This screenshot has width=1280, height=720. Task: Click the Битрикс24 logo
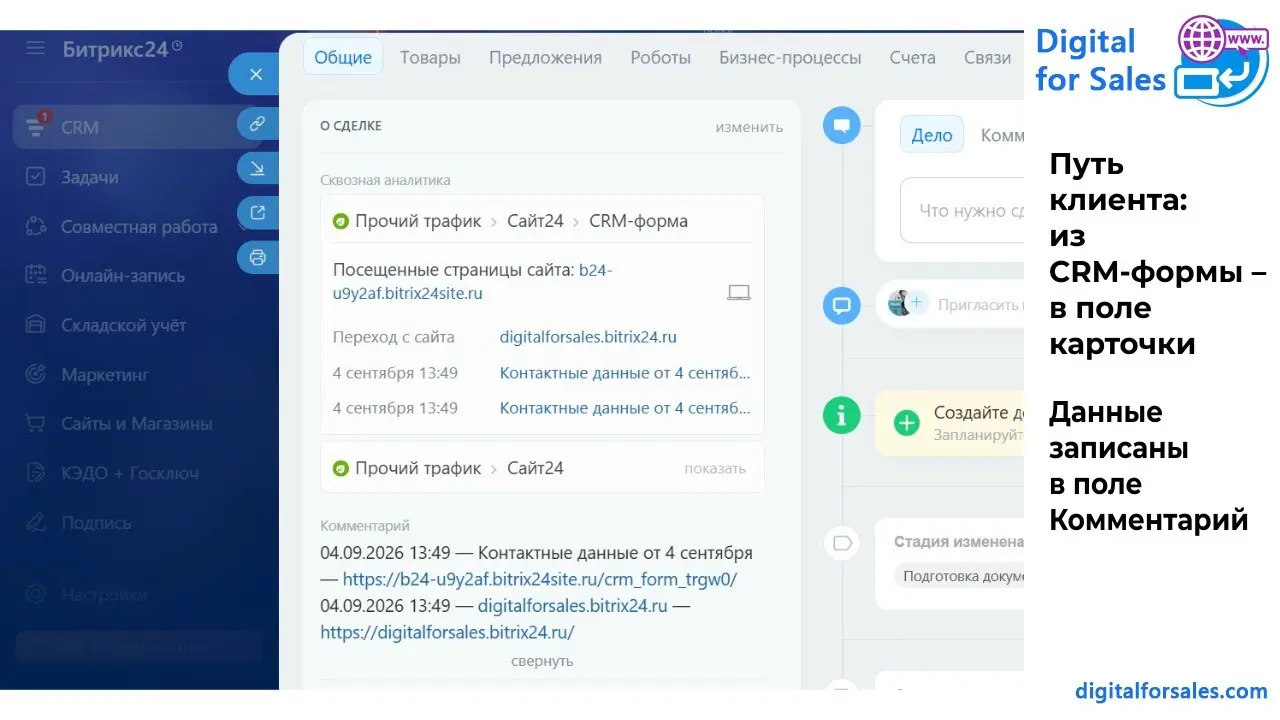(122, 48)
